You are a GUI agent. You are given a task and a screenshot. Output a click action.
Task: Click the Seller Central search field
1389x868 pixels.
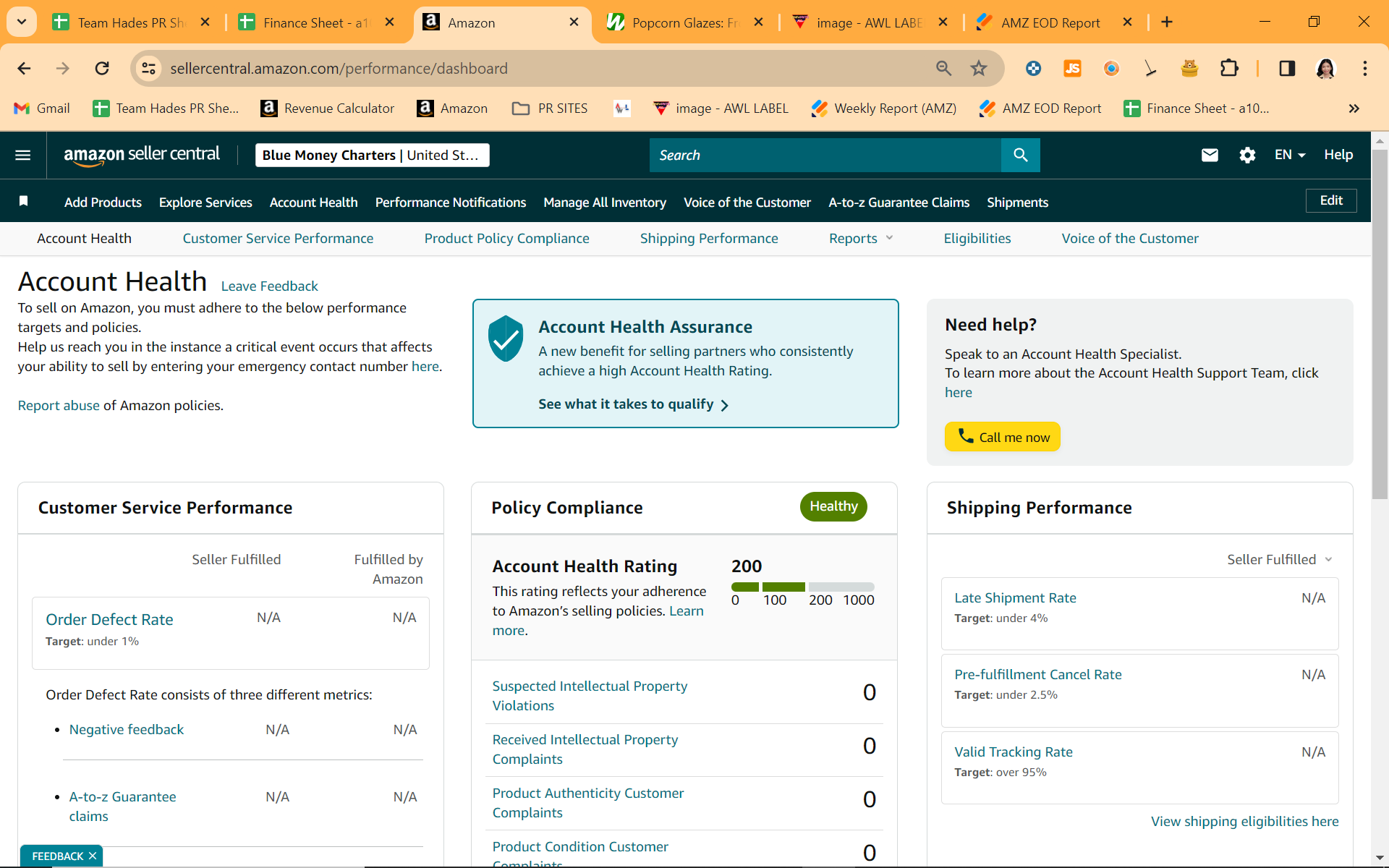pos(825,155)
